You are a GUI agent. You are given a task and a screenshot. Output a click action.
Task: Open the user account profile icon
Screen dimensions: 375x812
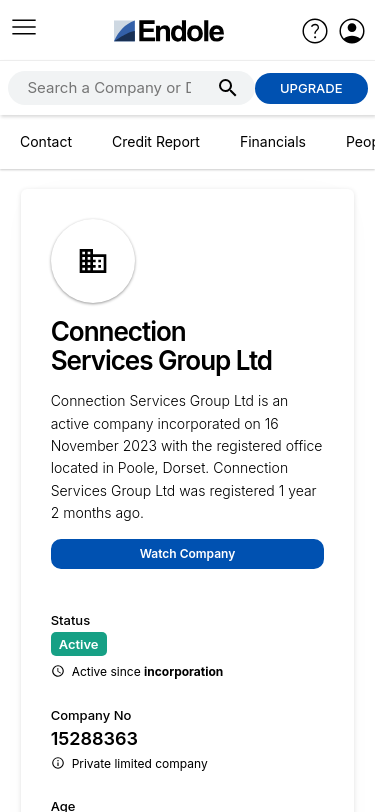[352, 31]
